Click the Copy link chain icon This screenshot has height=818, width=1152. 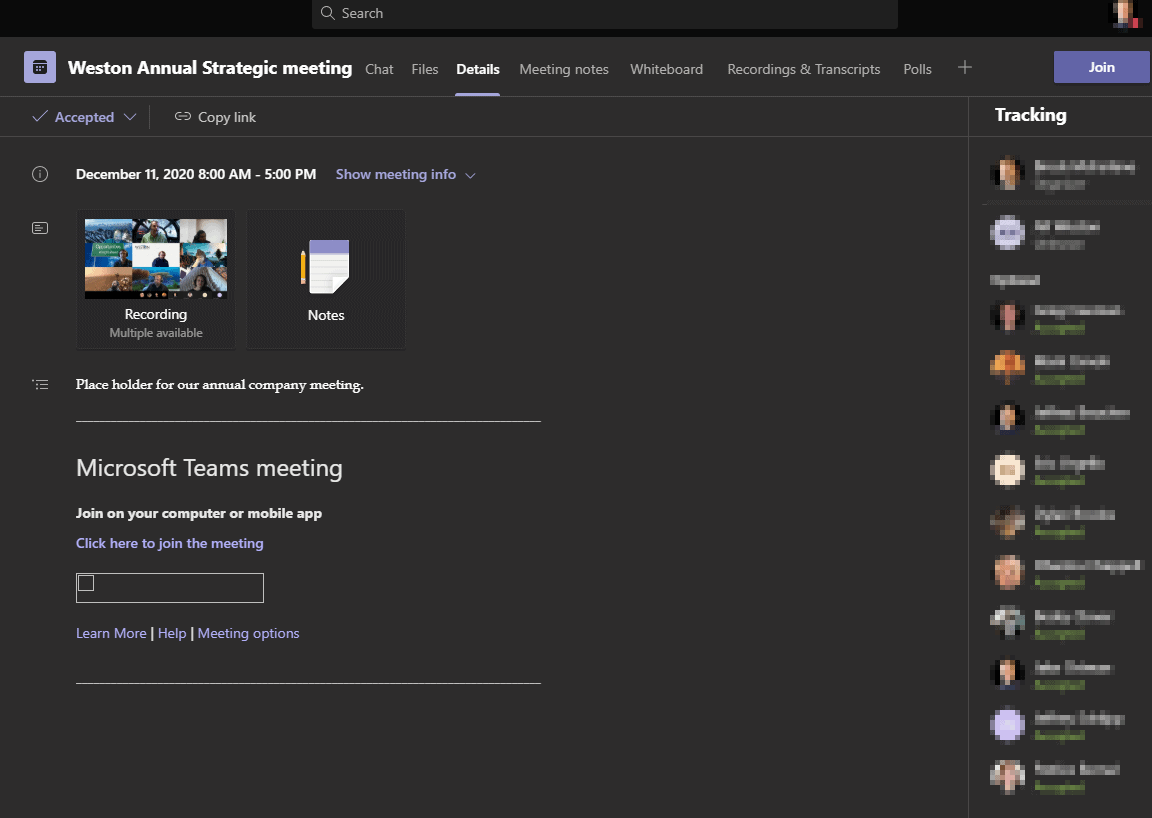click(182, 116)
